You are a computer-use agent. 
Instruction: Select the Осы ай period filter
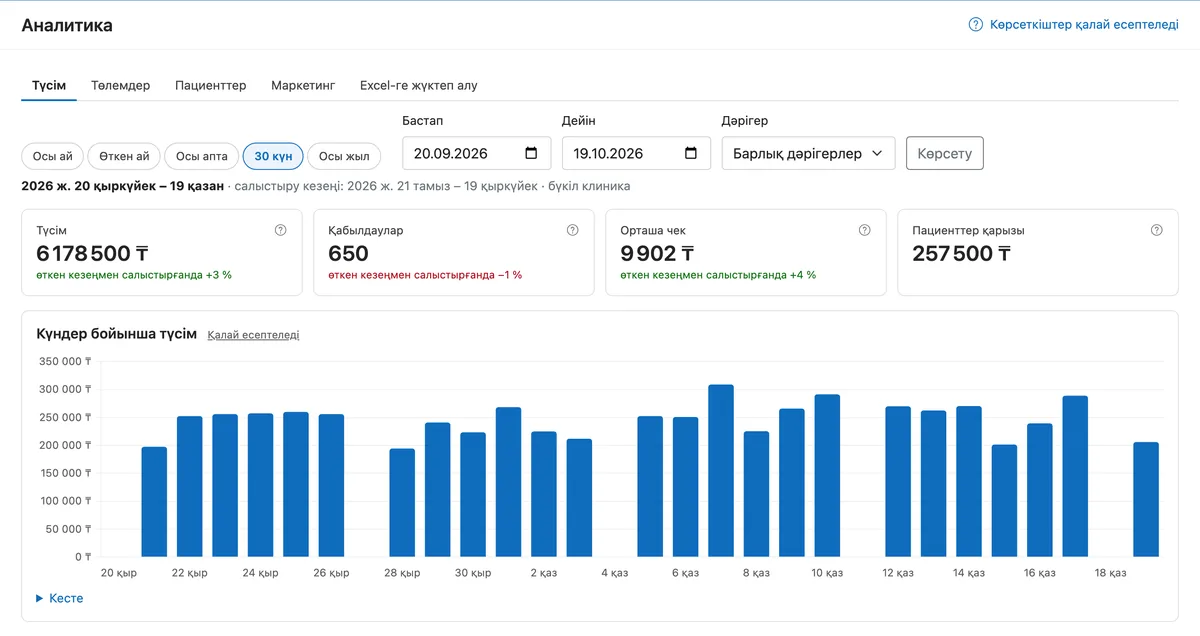tap(53, 156)
